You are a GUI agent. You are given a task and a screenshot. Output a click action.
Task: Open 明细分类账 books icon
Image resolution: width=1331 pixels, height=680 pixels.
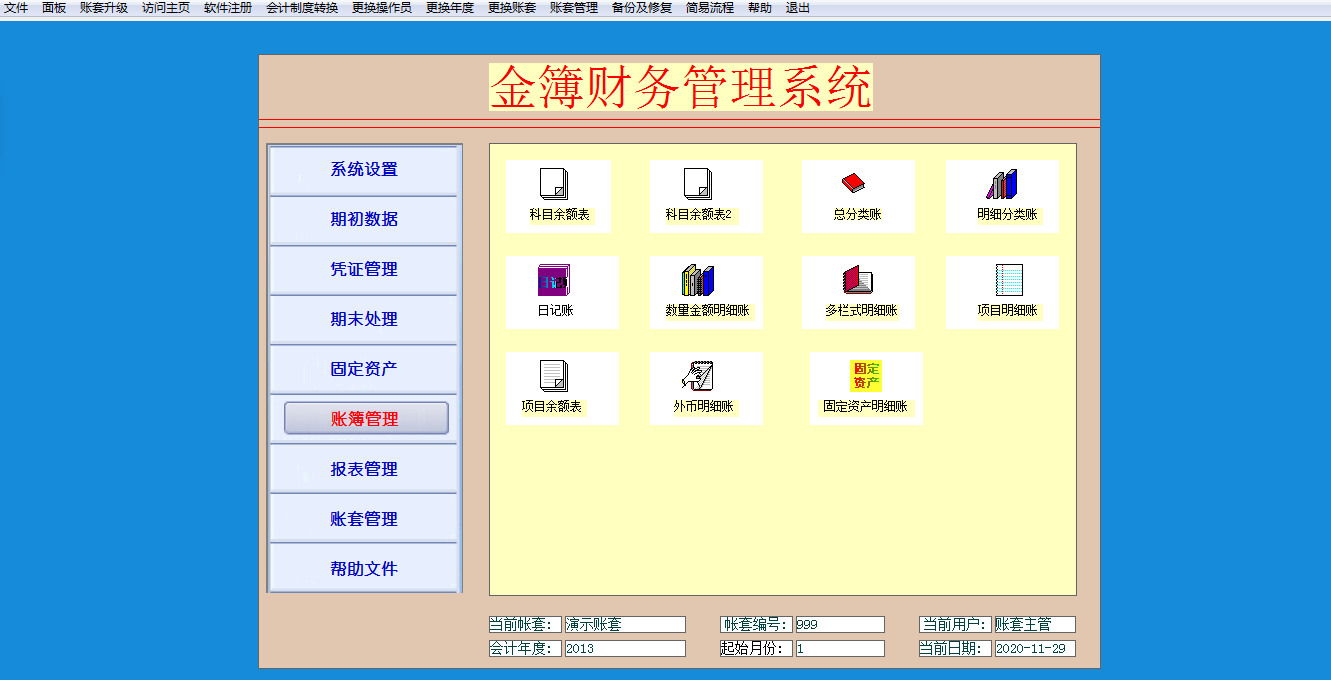point(1002,184)
